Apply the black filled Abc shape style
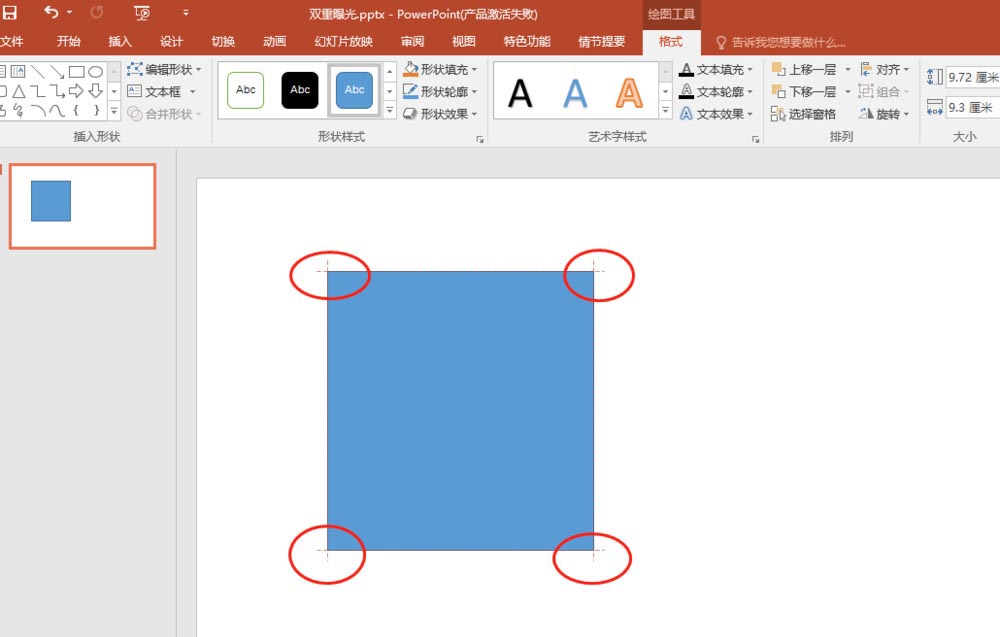The width and height of the screenshot is (1000, 637). click(300, 90)
